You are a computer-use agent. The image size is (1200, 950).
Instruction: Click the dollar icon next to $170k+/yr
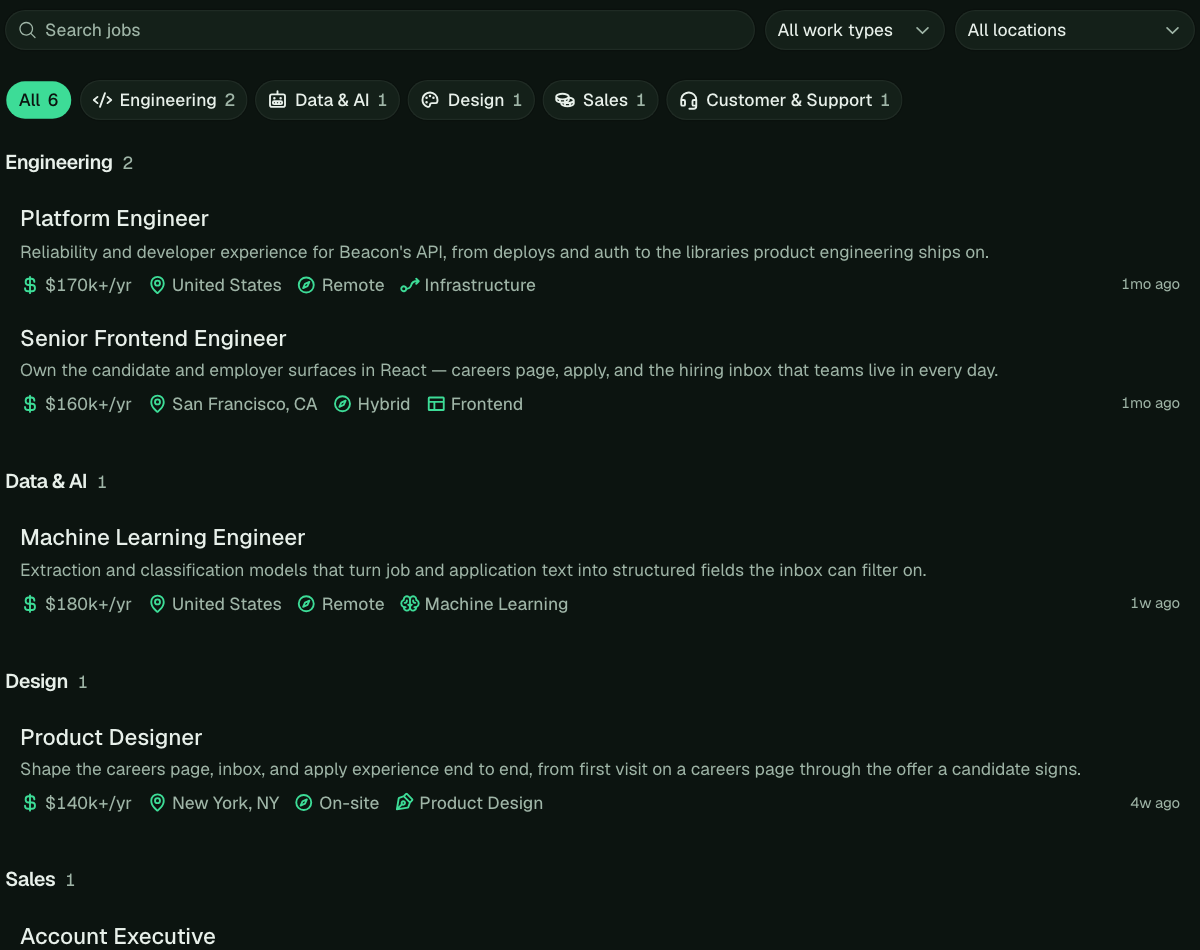pos(30,285)
